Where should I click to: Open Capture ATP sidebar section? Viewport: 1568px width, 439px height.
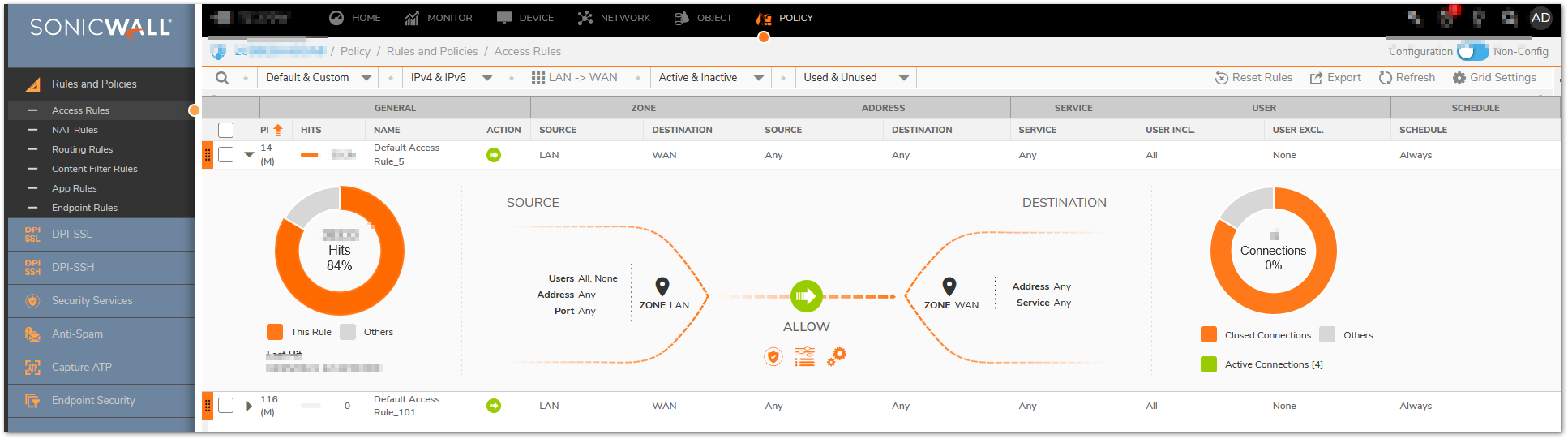(x=100, y=368)
